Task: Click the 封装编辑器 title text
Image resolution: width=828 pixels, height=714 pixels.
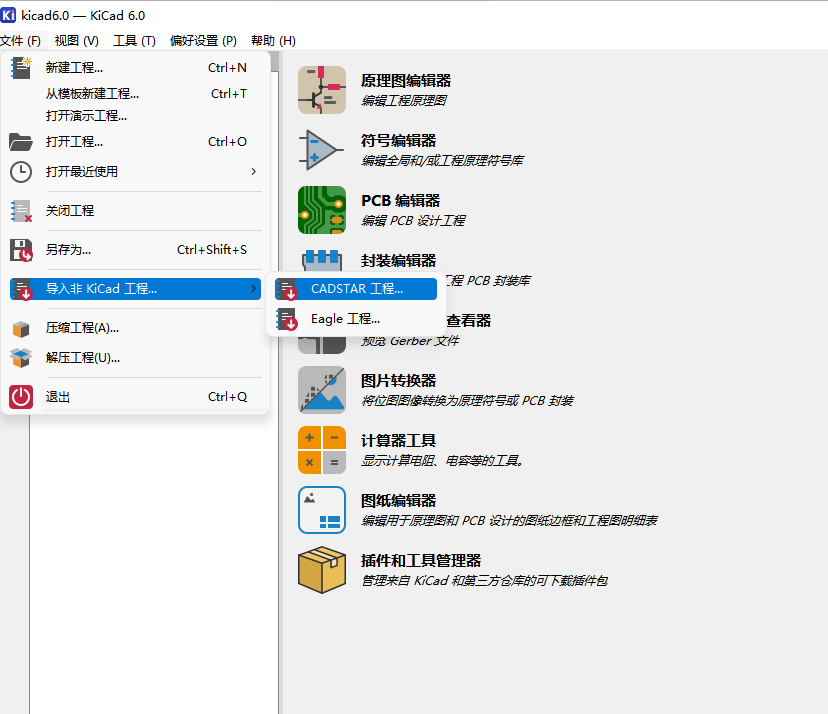Action: point(399,261)
